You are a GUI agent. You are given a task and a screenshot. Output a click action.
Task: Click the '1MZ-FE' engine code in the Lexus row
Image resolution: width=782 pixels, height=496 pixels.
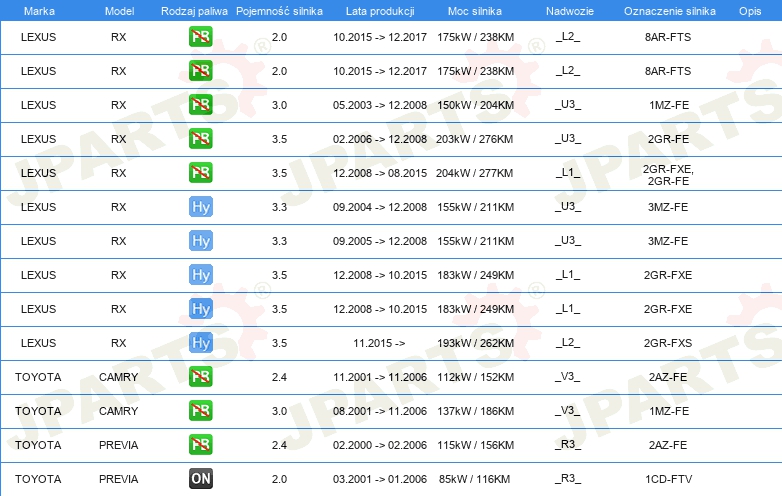(x=669, y=105)
